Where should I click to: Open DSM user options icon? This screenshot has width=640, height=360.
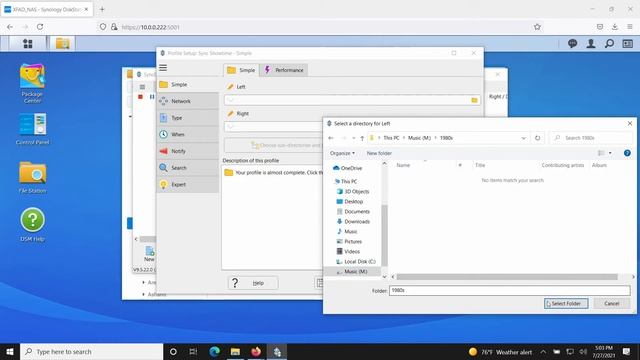[591, 43]
